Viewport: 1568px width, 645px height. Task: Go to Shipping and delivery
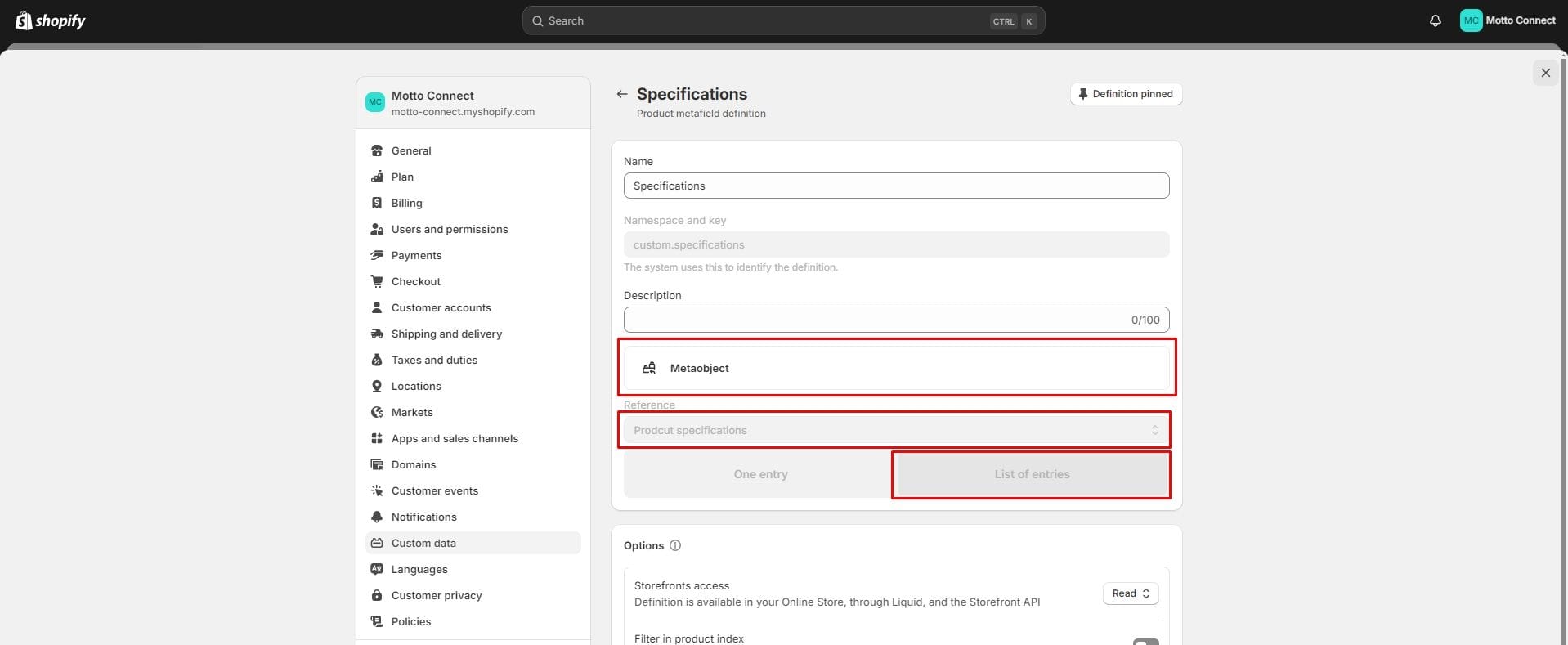click(473, 334)
